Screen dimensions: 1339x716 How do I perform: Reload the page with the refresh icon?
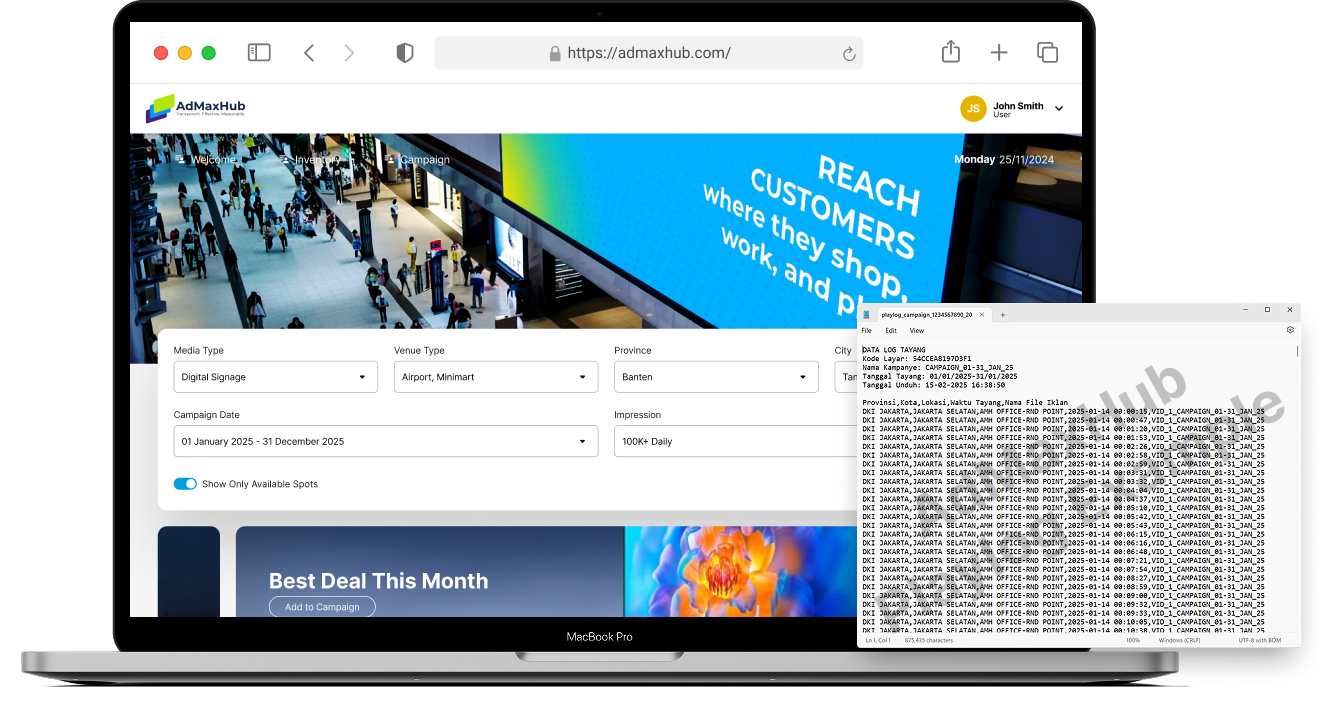[849, 54]
